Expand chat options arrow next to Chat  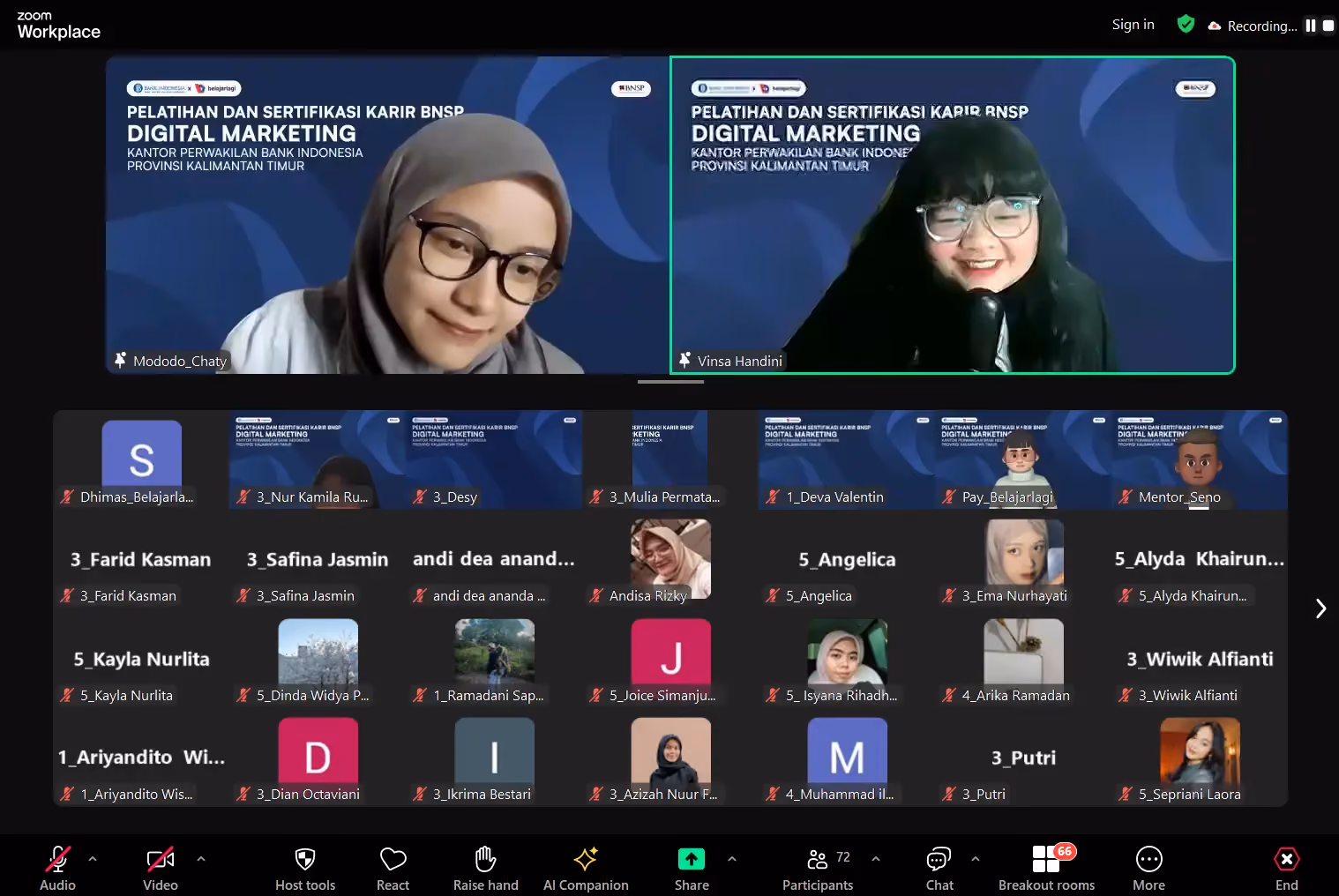976,858
